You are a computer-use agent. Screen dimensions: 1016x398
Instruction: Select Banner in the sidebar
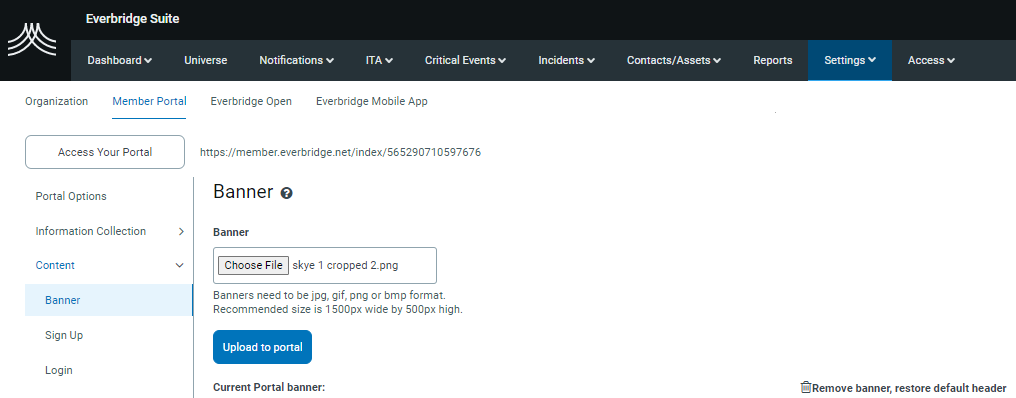click(x=109, y=300)
